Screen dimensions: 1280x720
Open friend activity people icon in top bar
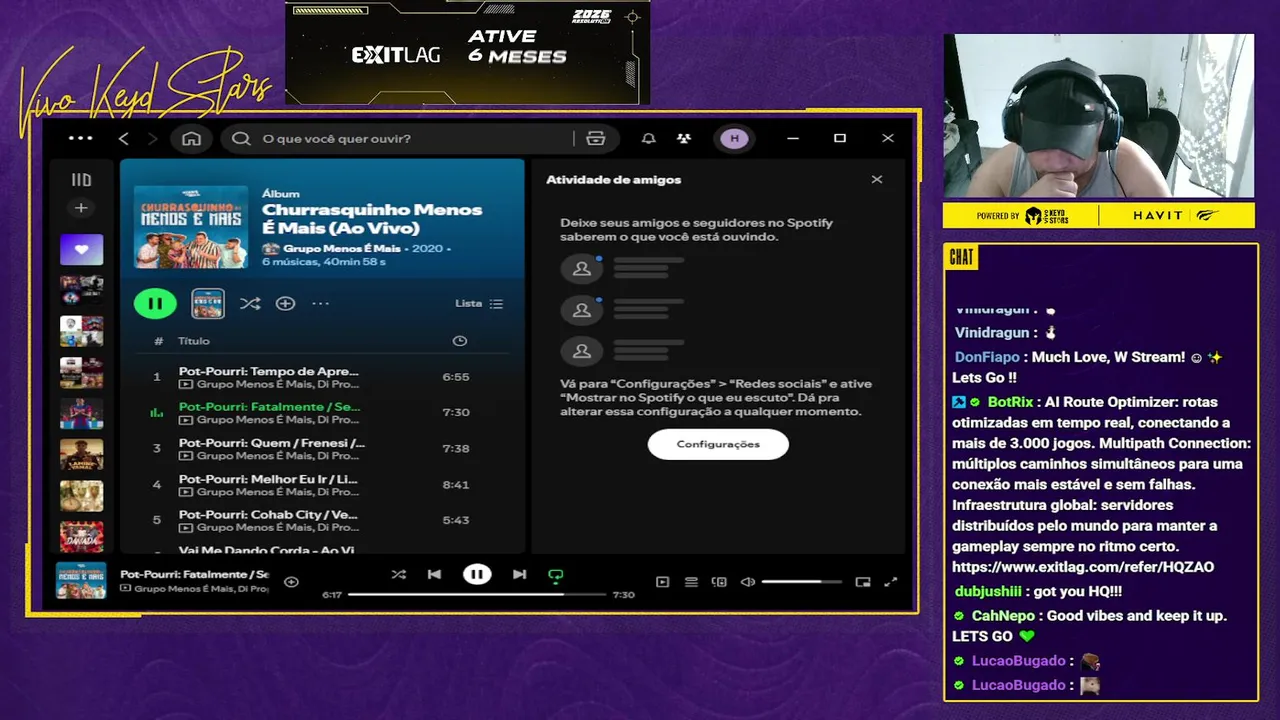[684, 138]
